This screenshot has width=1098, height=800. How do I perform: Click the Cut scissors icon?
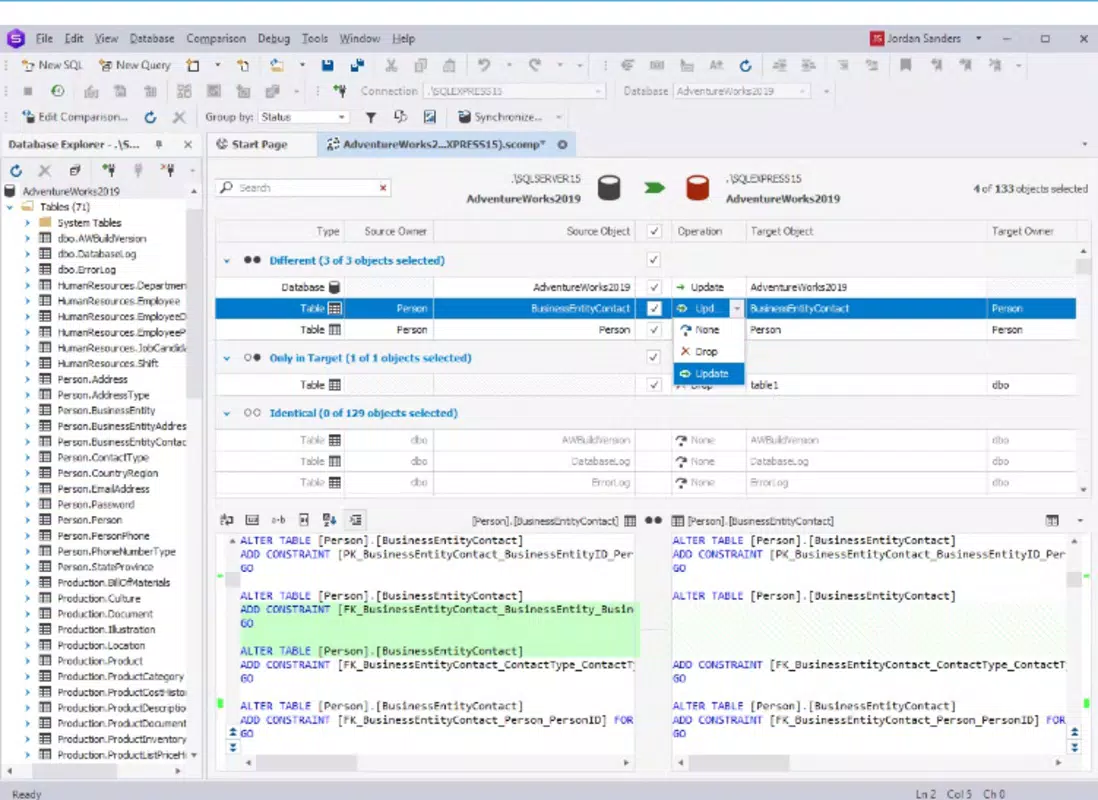pos(391,65)
